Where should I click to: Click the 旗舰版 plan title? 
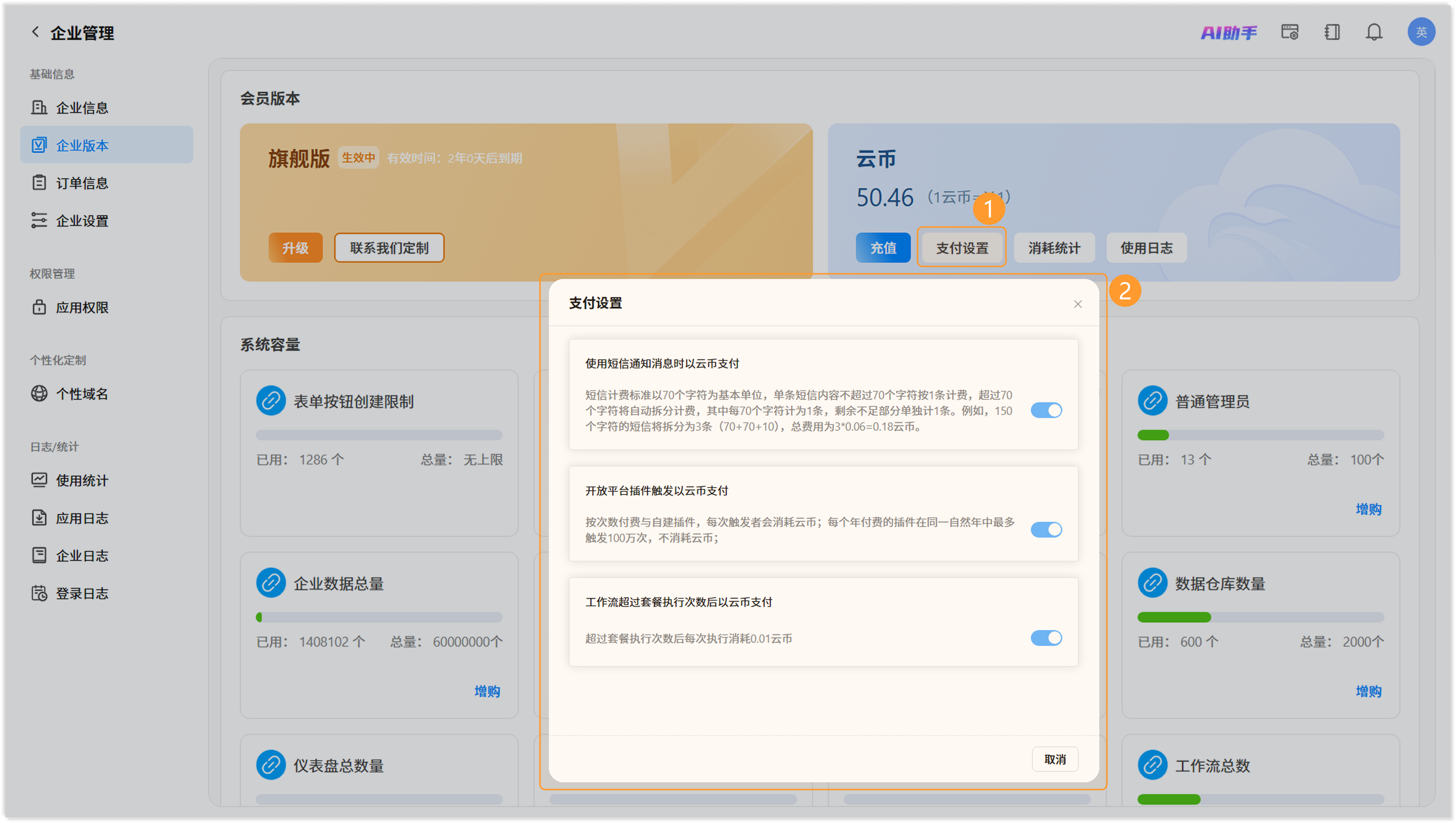point(299,158)
